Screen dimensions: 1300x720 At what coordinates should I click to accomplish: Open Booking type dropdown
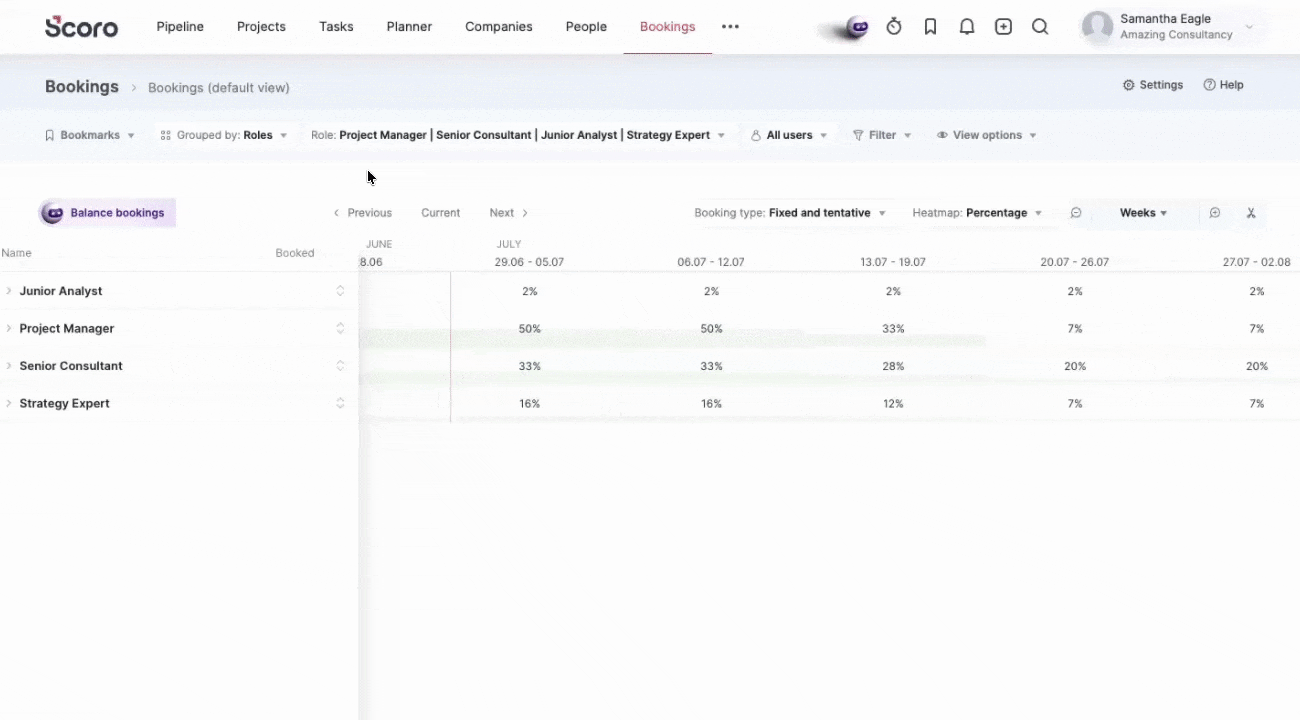point(790,213)
